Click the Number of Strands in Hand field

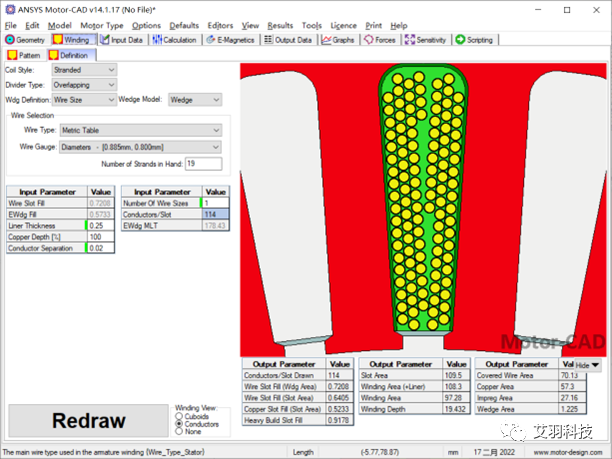[x=203, y=164]
